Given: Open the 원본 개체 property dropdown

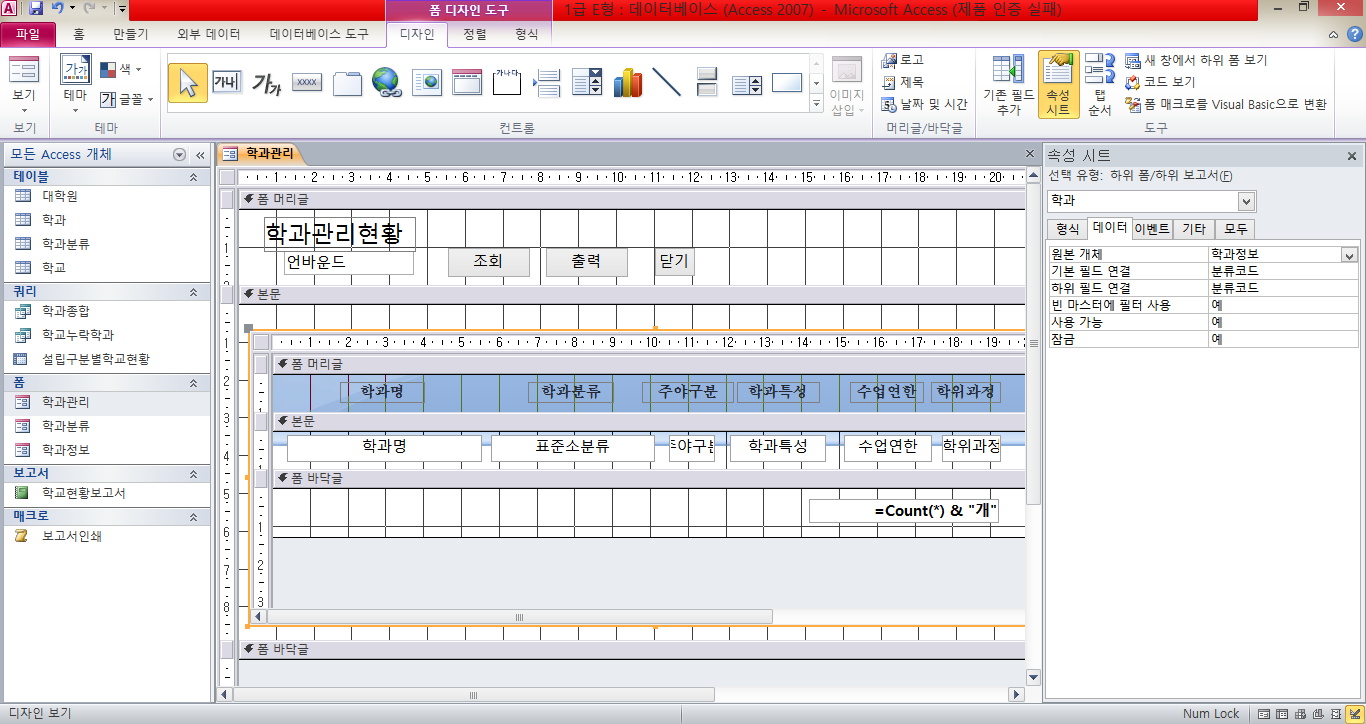Looking at the screenshot, I should [1349, 255].
